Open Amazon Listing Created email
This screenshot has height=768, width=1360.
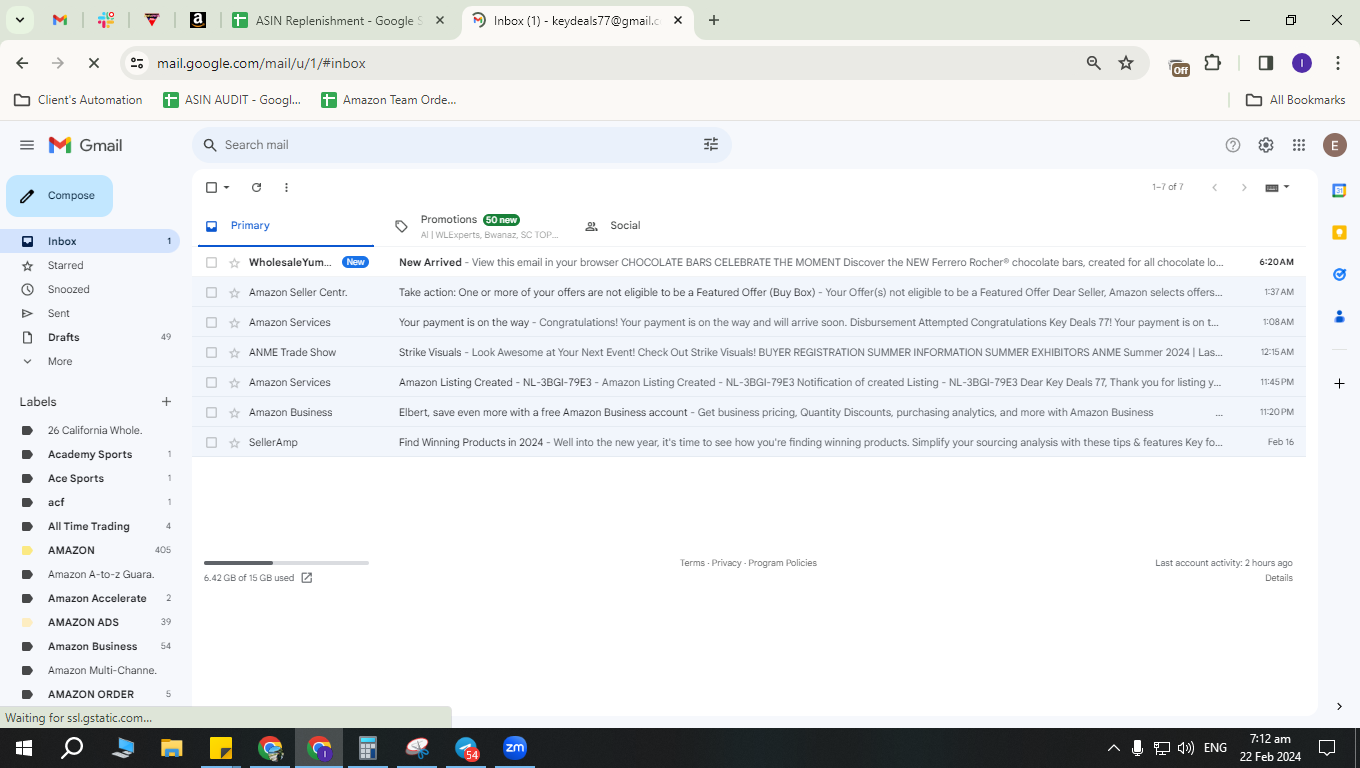point(749,382)
